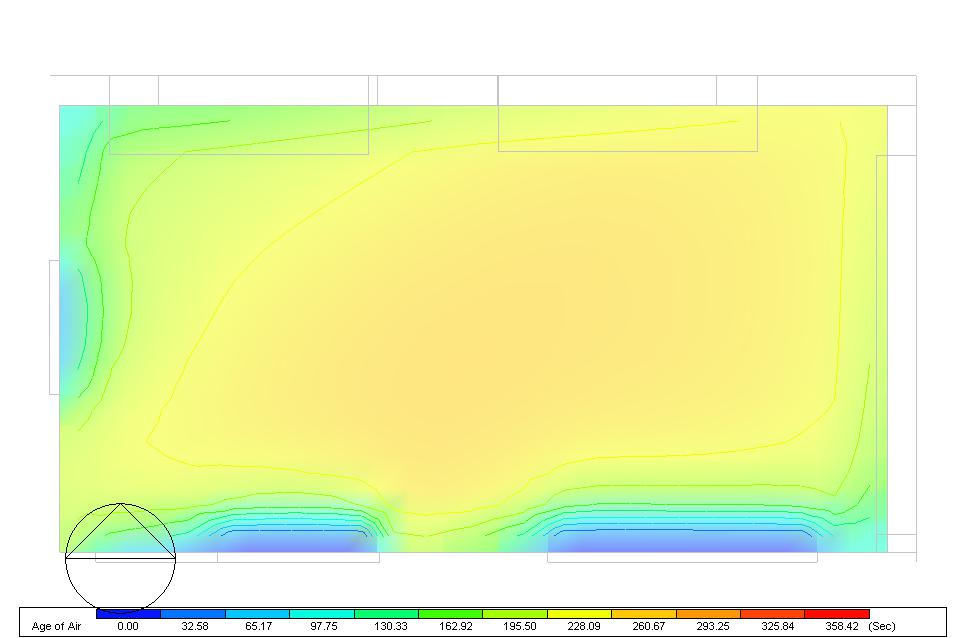Viewport: 966px width, 638px height.
Task: Click the legend value "162.92"
Action: (455, 626)
